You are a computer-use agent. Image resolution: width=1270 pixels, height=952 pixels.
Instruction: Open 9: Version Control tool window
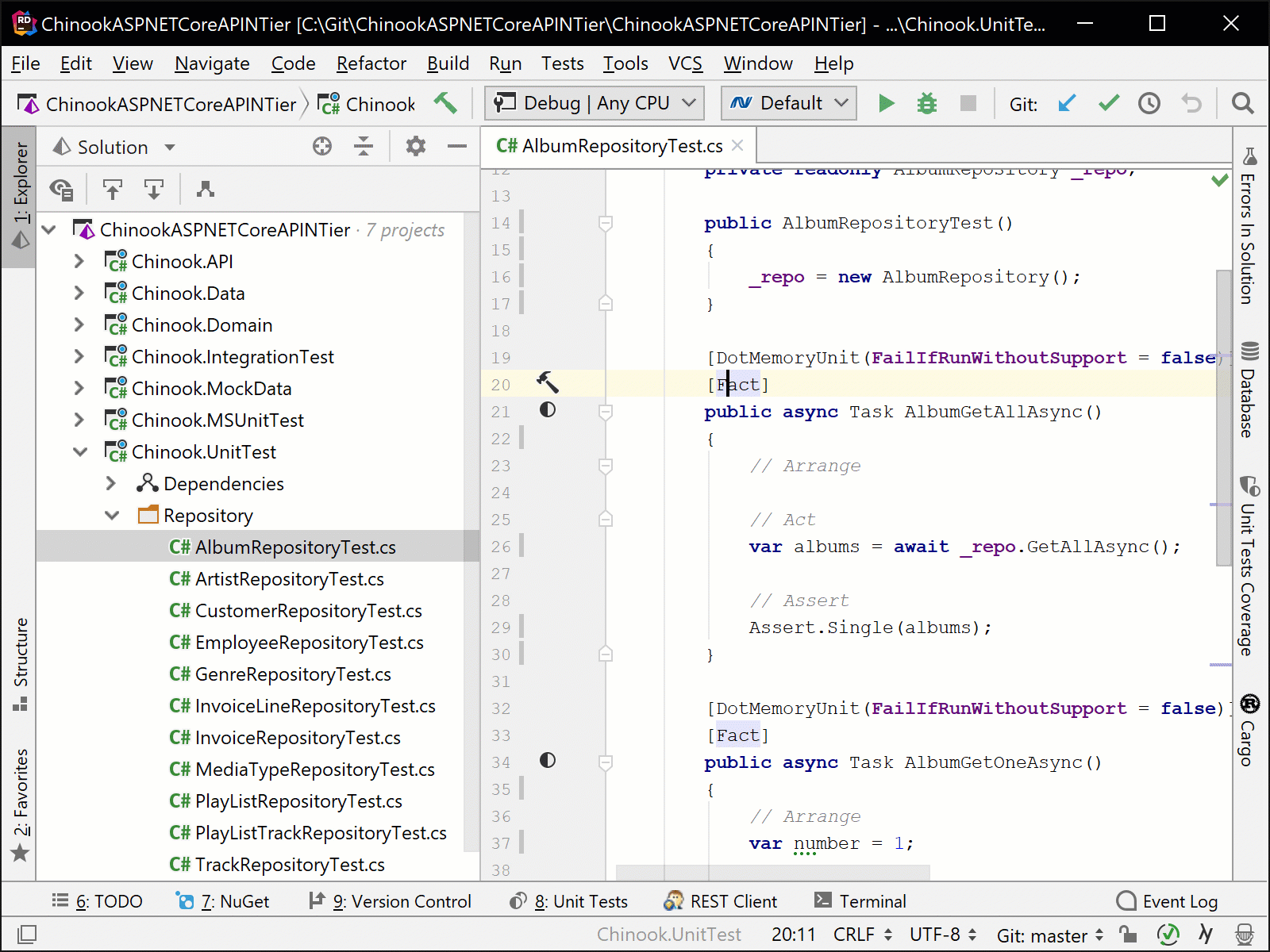tap(390, 901)
